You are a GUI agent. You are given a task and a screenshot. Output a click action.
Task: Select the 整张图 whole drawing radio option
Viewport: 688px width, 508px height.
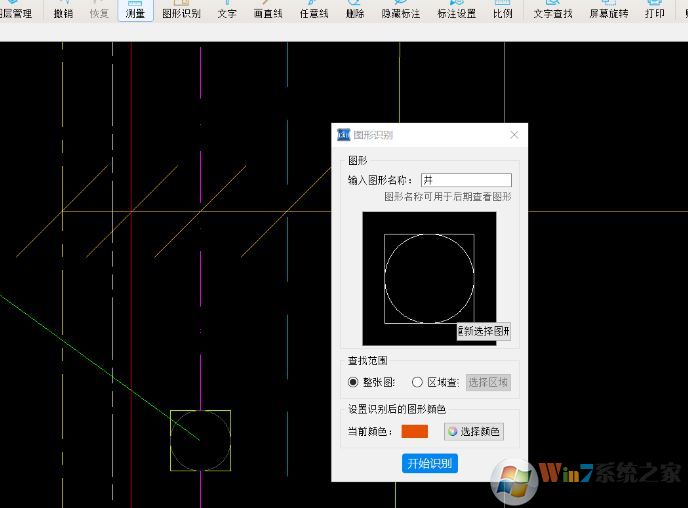point(353,382)
